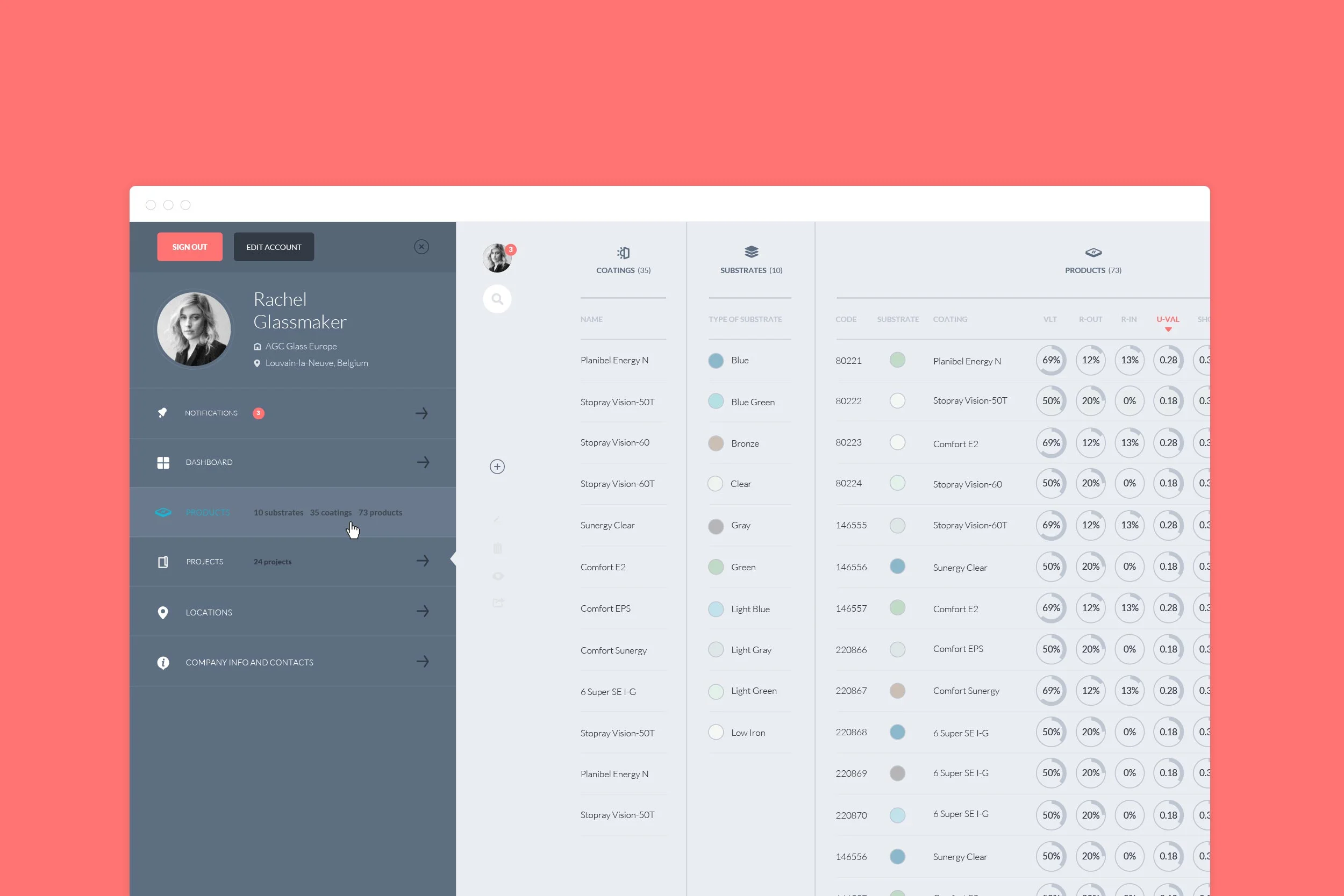Open Notifications menu item

pyautogui.click(x=292, y=413)
